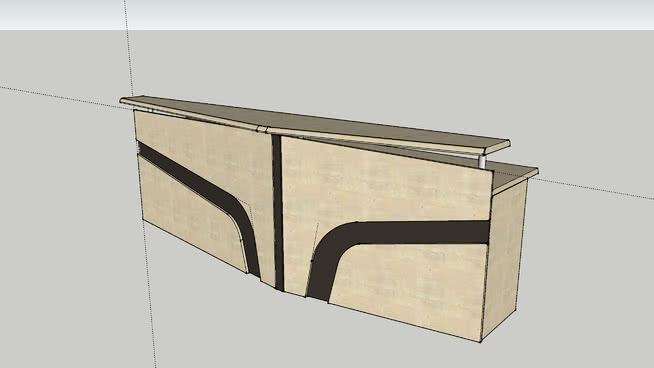Select the vertical dark stripe at desk center
The height and width of the screenshot is (368, 654).
(x=278, y=213)
